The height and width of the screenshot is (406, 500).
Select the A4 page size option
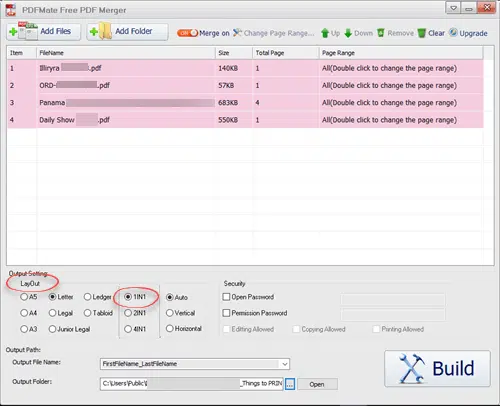click(x=24, y=313)
